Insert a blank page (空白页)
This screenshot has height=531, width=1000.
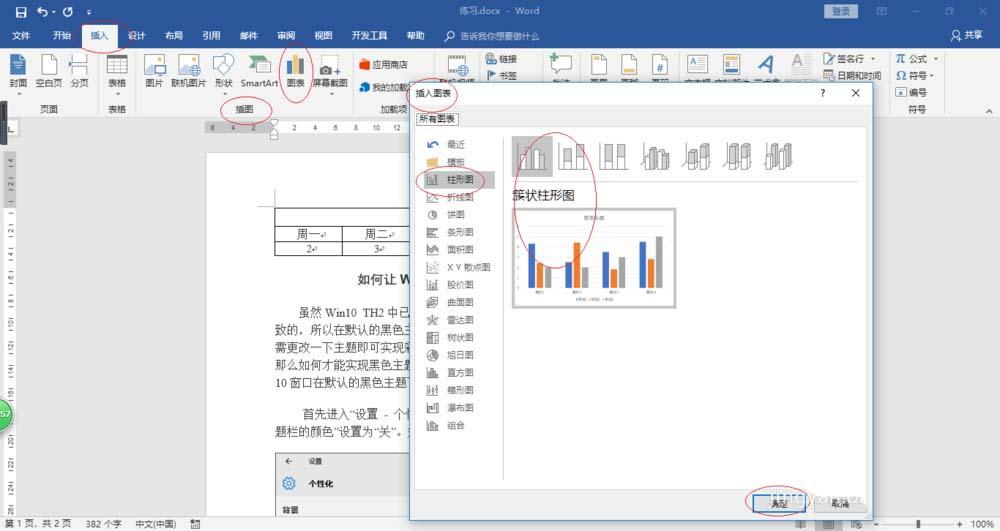point(49,71)
